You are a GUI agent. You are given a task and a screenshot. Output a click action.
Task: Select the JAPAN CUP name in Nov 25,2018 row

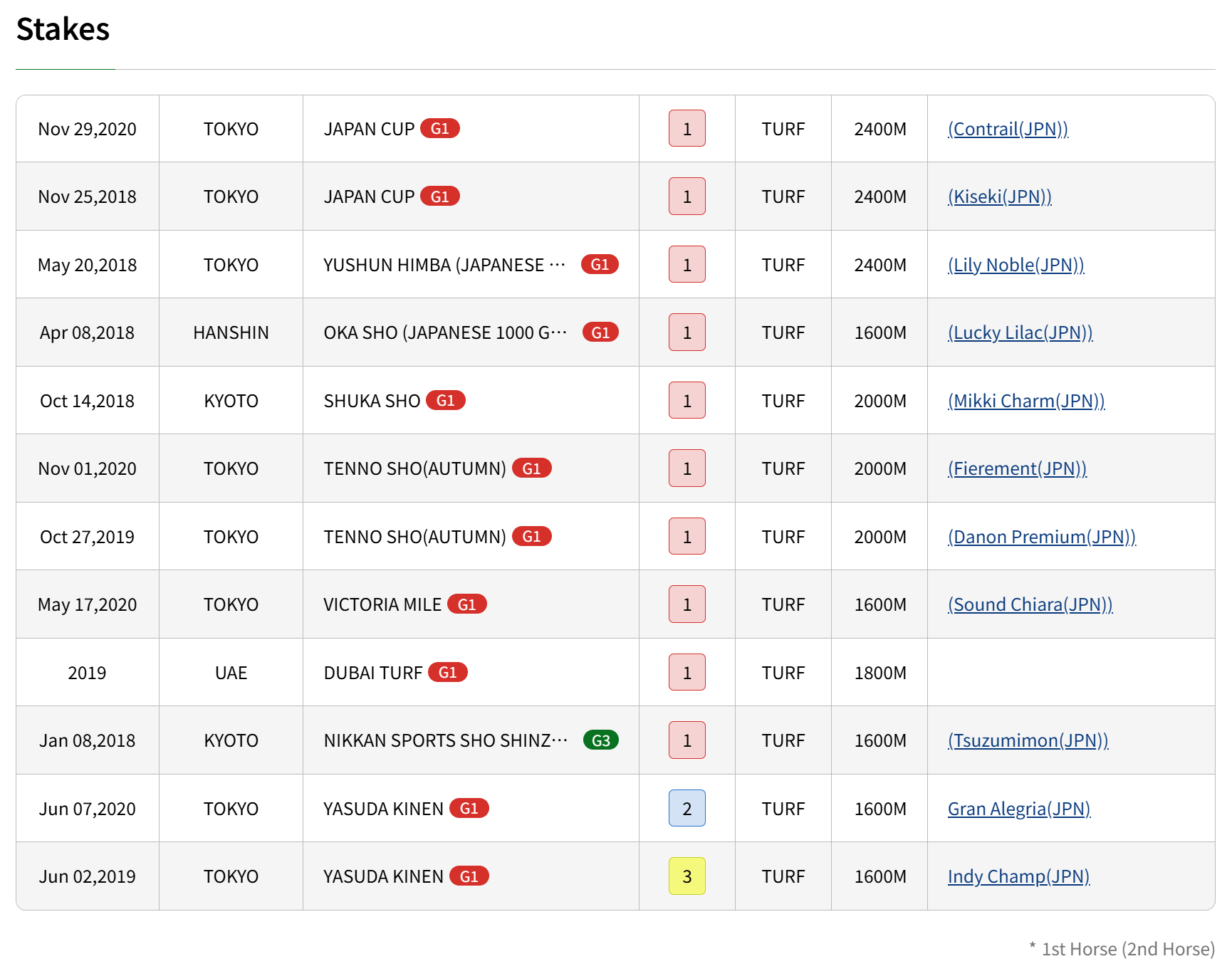[369, 196]
